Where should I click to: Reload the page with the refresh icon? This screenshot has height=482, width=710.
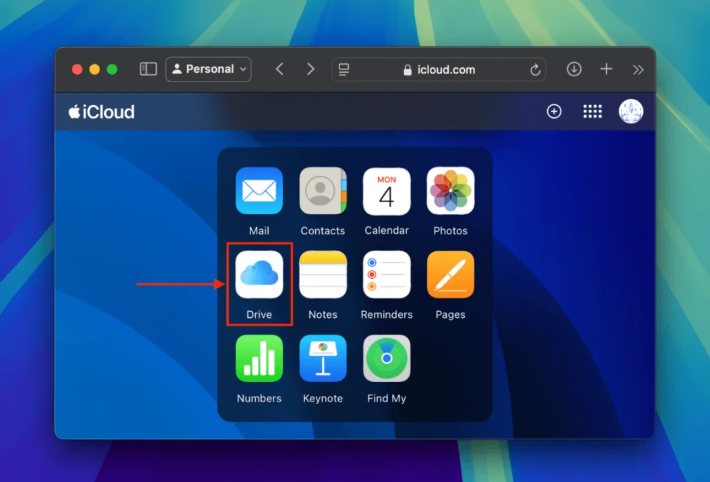click(x=535, y=70)
